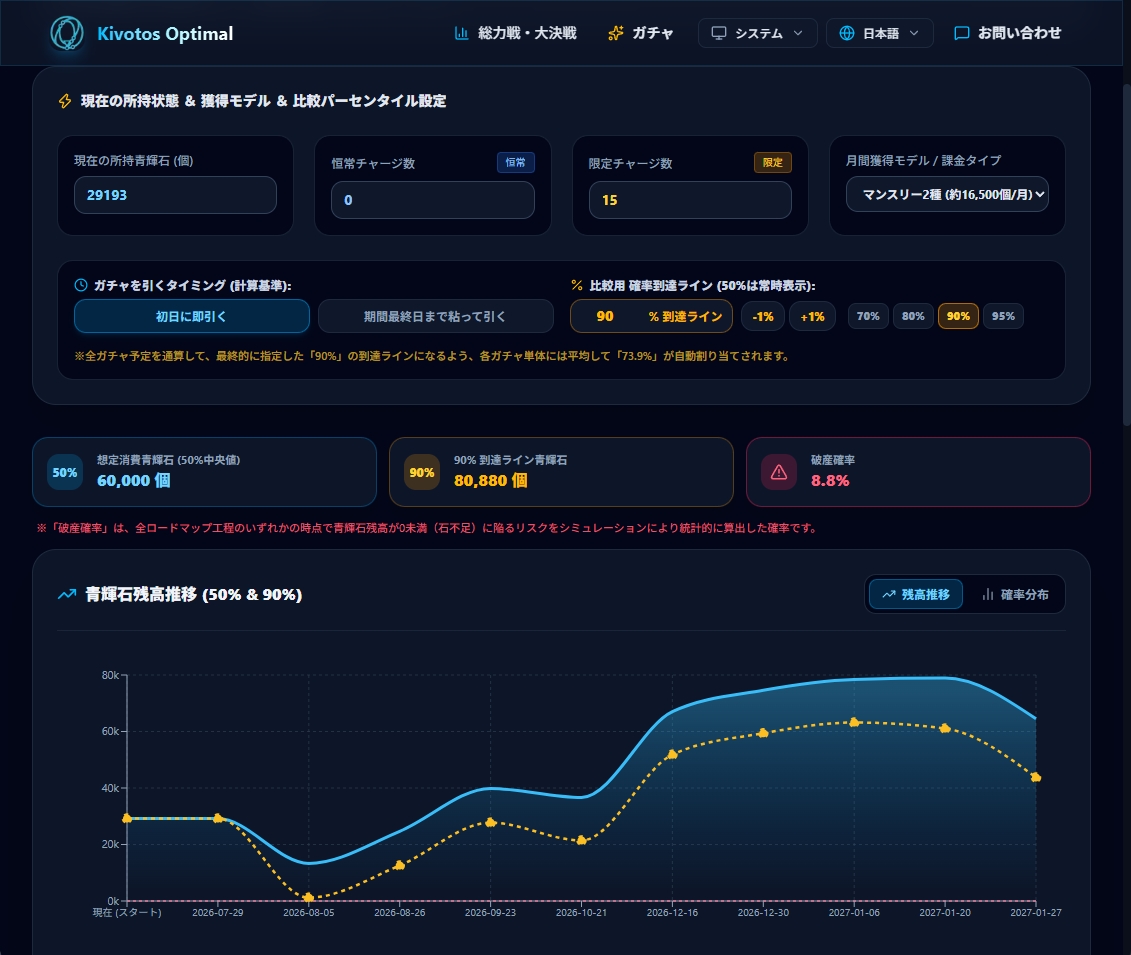Viewport: 1131px width, 955px height.
Task: Click the 恒常チャージ数 input showing 0
Action: (x=433, y=200)
